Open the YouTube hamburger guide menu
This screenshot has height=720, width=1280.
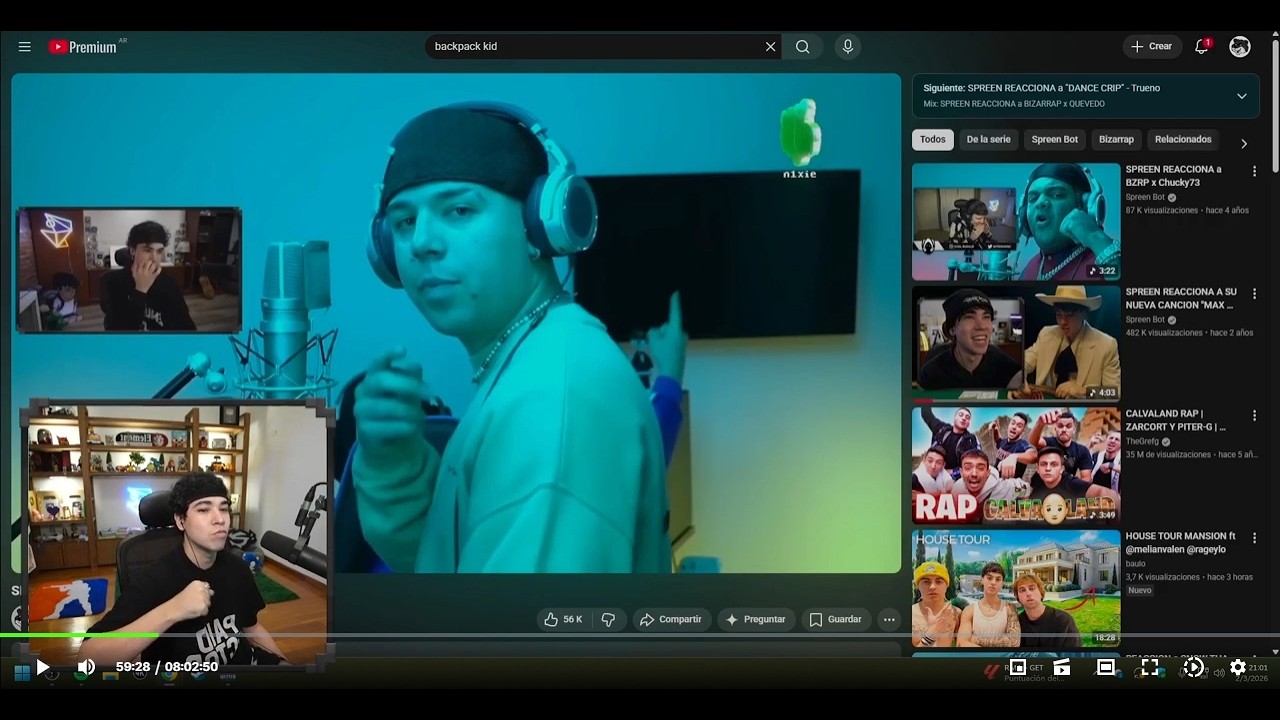coord(25,47)
